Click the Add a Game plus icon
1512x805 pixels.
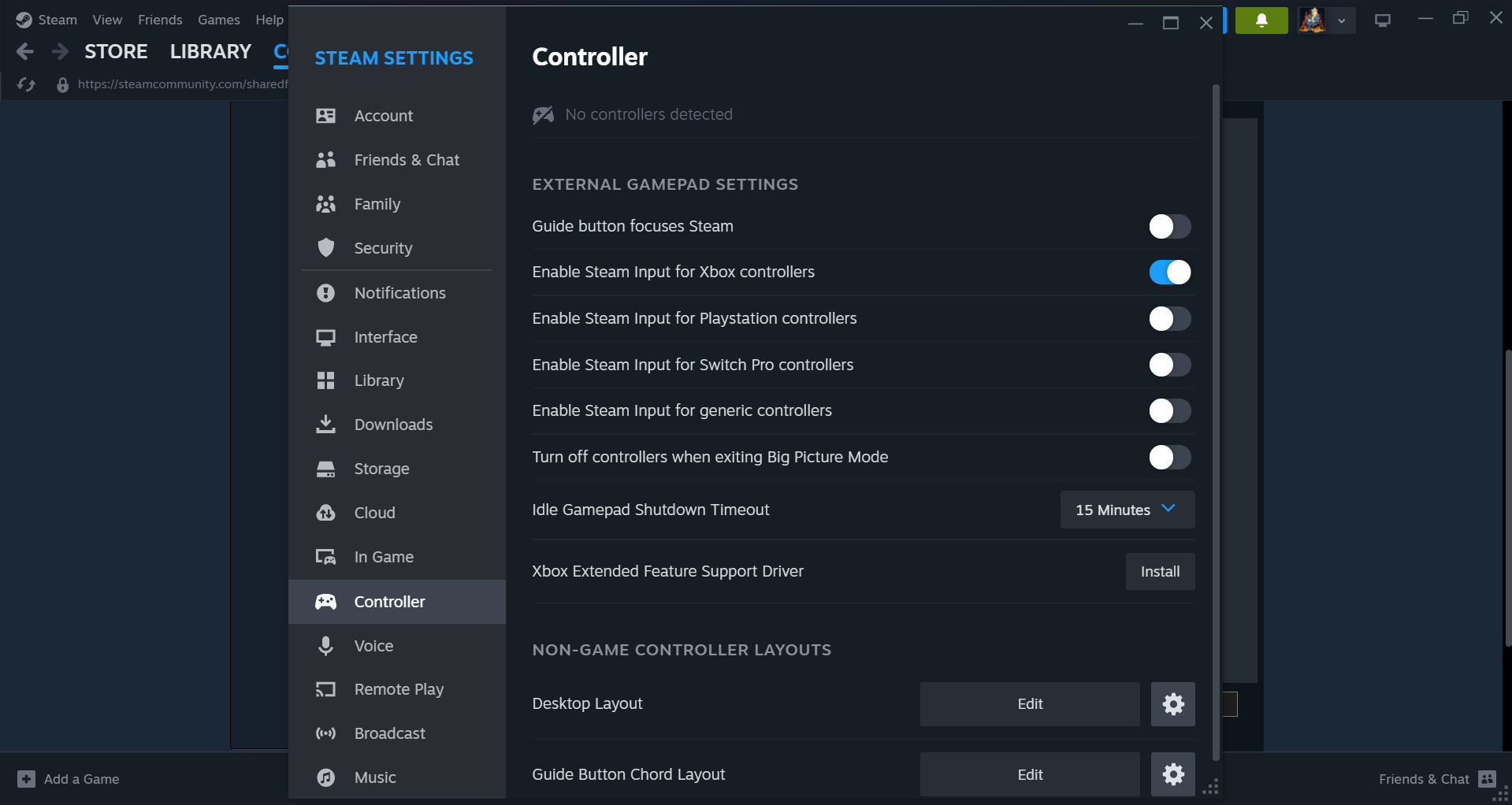coord(27,779)
